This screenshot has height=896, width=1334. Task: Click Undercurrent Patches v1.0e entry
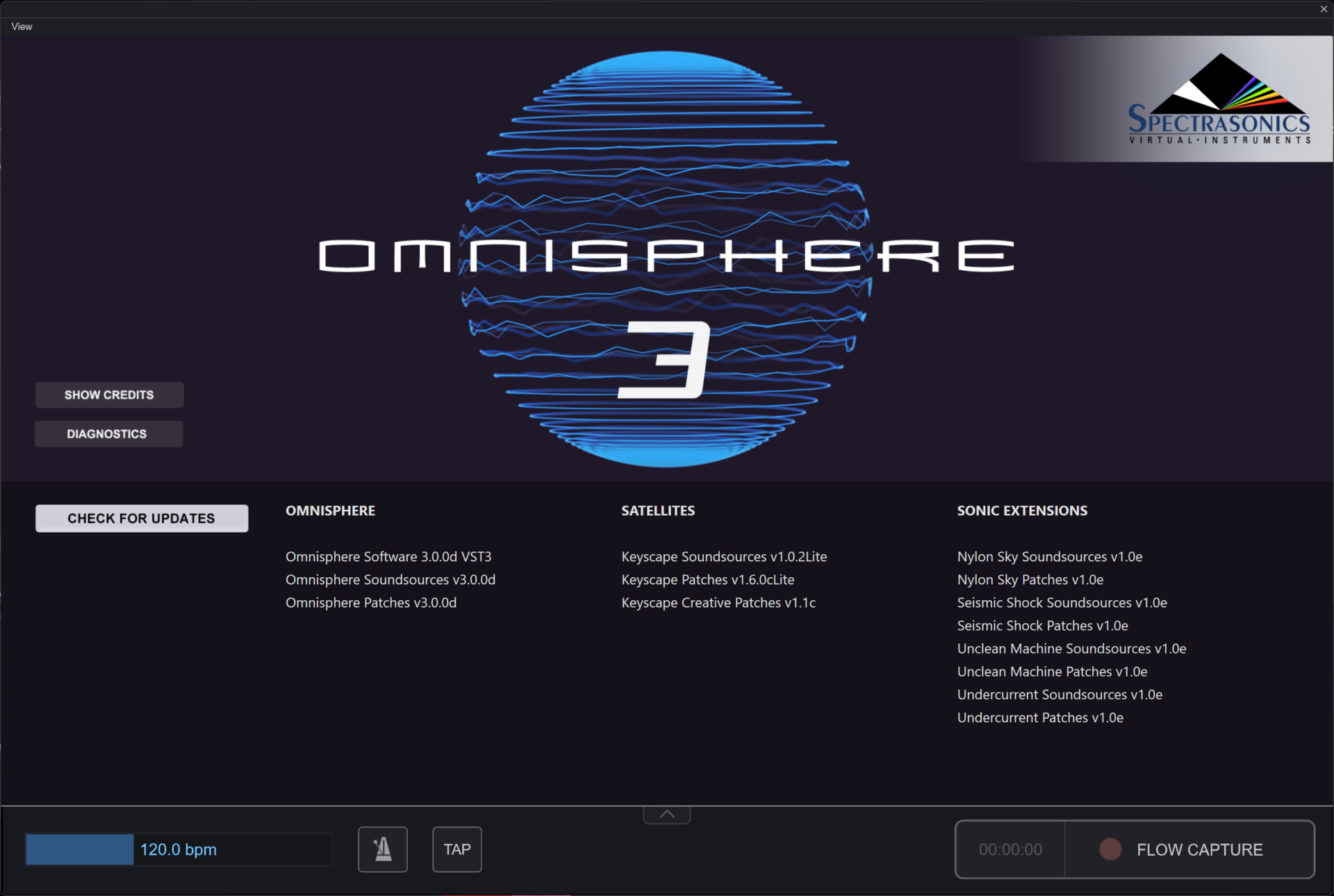click(1039, 717)
